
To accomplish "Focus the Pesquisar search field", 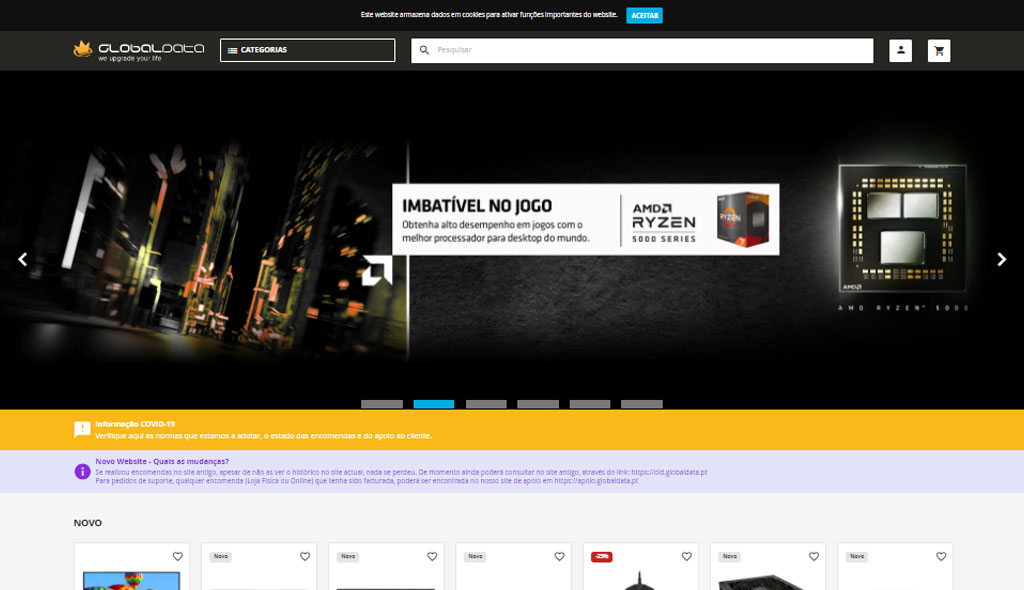I will tap(642, 50).
